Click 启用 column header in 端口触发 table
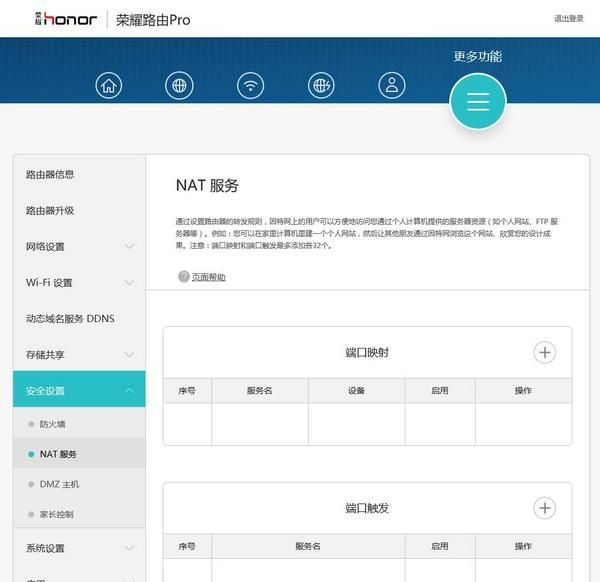The width and height of the screenshot is (600, 582). click(x=440, y=546)
